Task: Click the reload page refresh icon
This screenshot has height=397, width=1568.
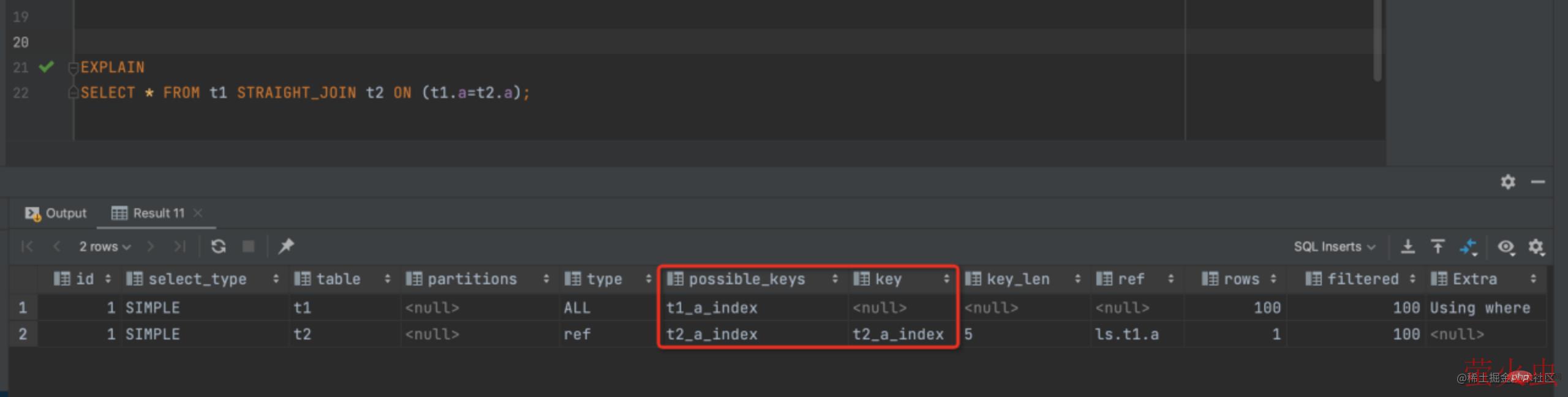Action: pos(218,246)
